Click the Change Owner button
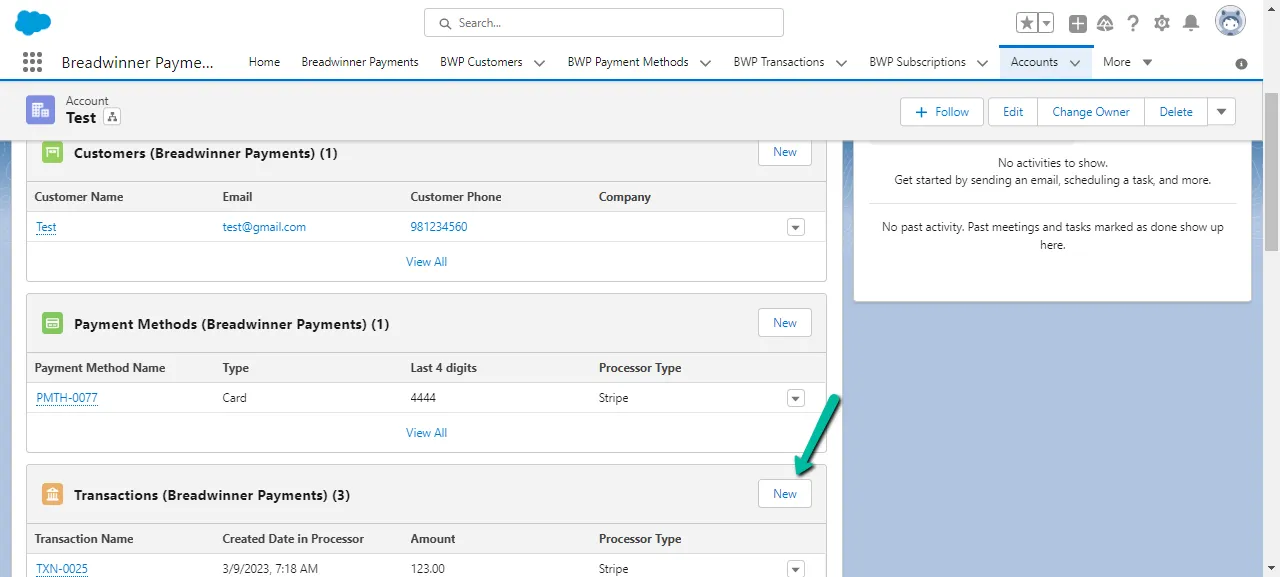 (x=1091, y=112)
